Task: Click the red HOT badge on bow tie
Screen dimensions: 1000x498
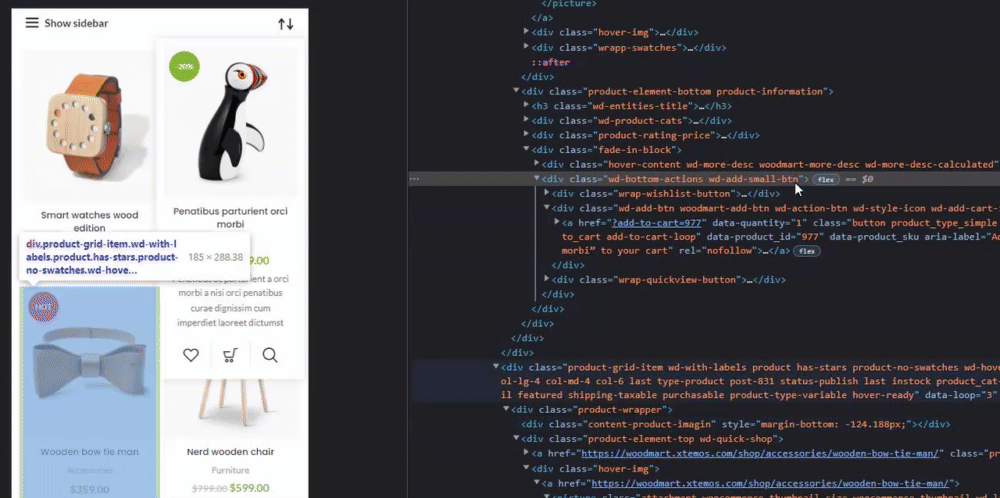Action: tap(43, 307)
